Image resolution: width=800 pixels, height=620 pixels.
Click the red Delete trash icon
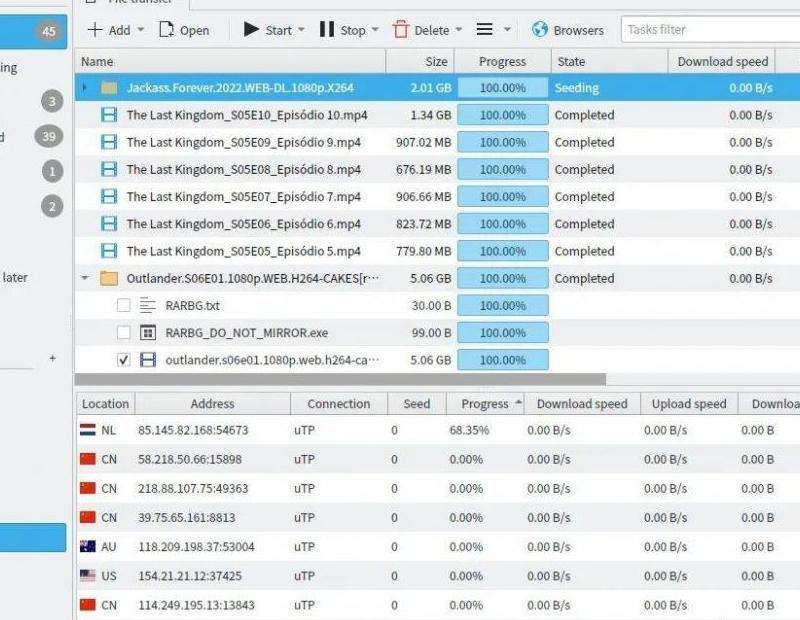(x=401, y=30)
